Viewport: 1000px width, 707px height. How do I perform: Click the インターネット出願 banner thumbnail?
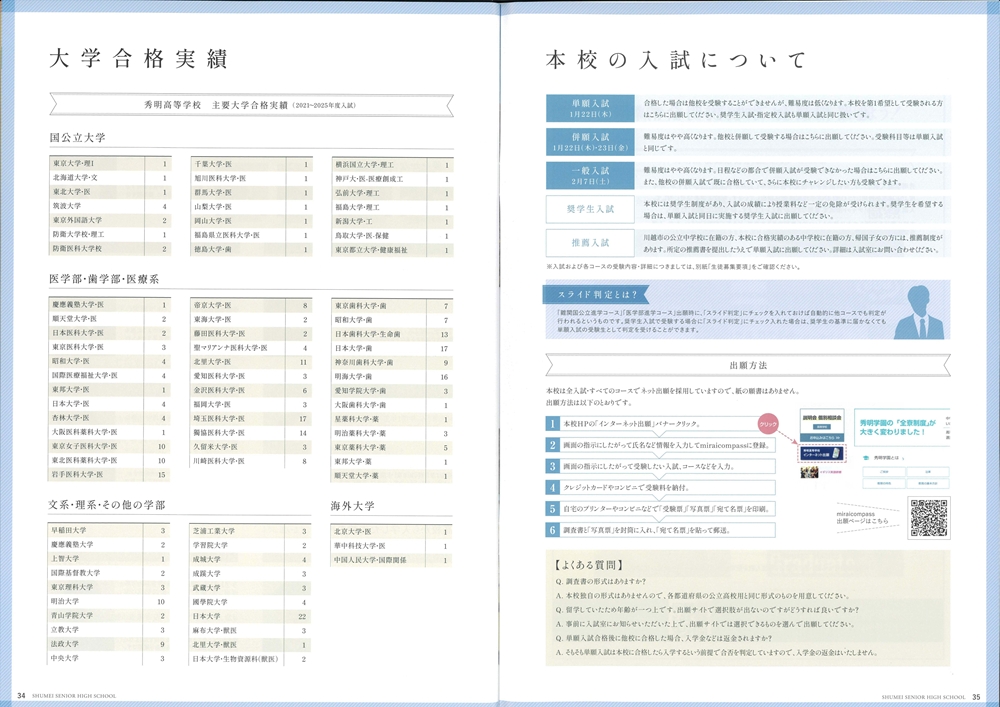[821, 453]
